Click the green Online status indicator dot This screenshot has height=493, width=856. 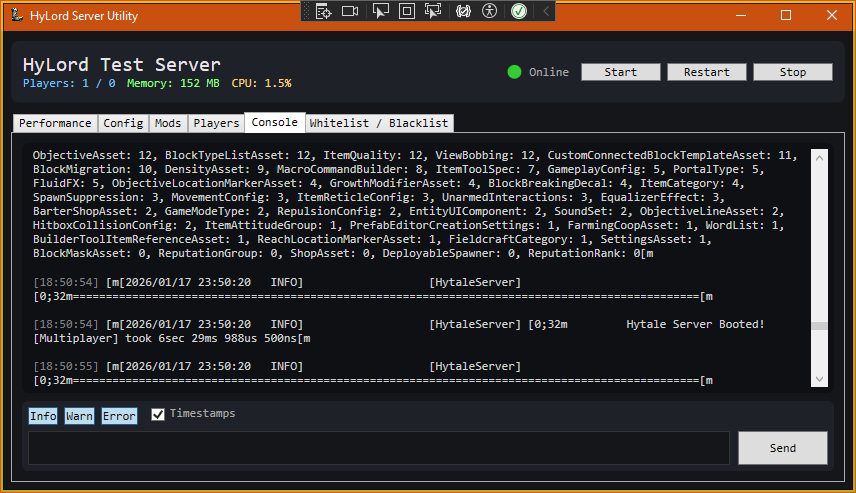coord(514,72)
